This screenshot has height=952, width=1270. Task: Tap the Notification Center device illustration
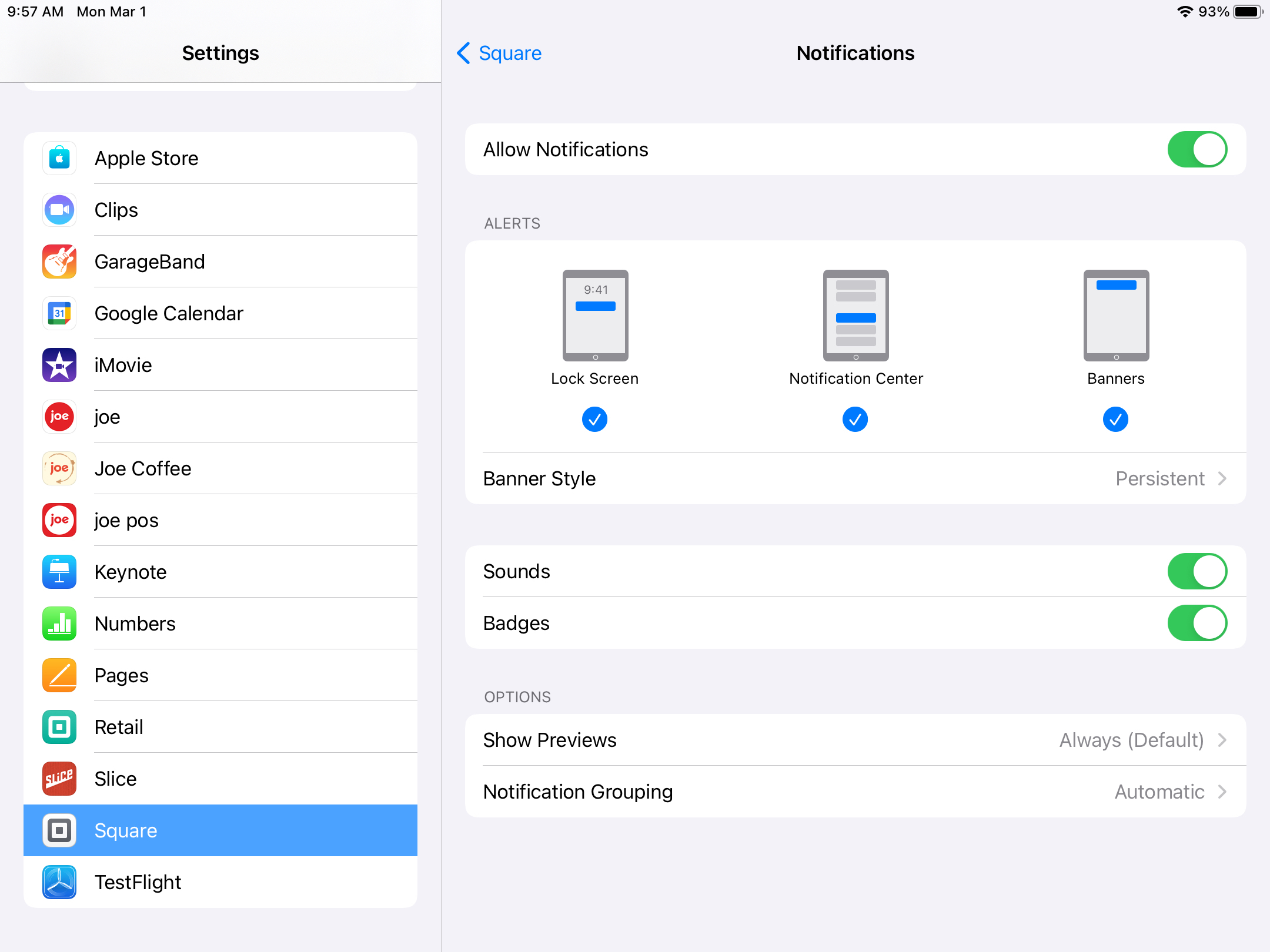click(855, 316)
